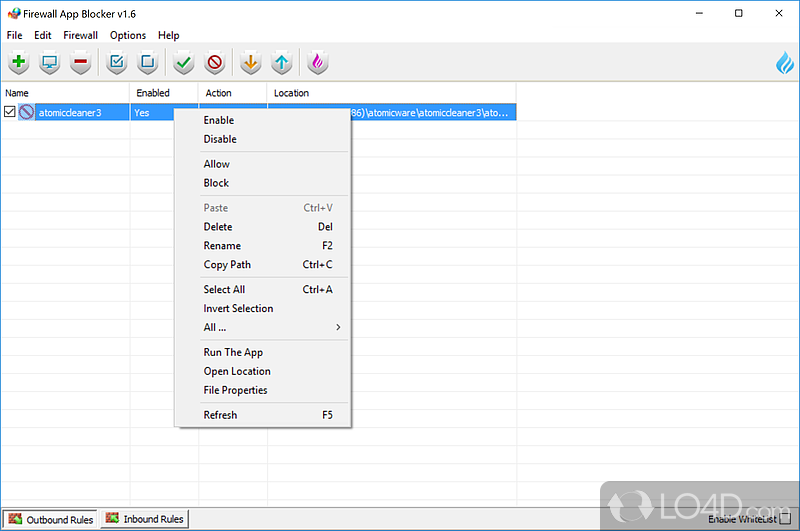The image size is (800, 531).
Task: Toggle the Enable WhiteList checkbox
Action: click(x=783, y=519)
